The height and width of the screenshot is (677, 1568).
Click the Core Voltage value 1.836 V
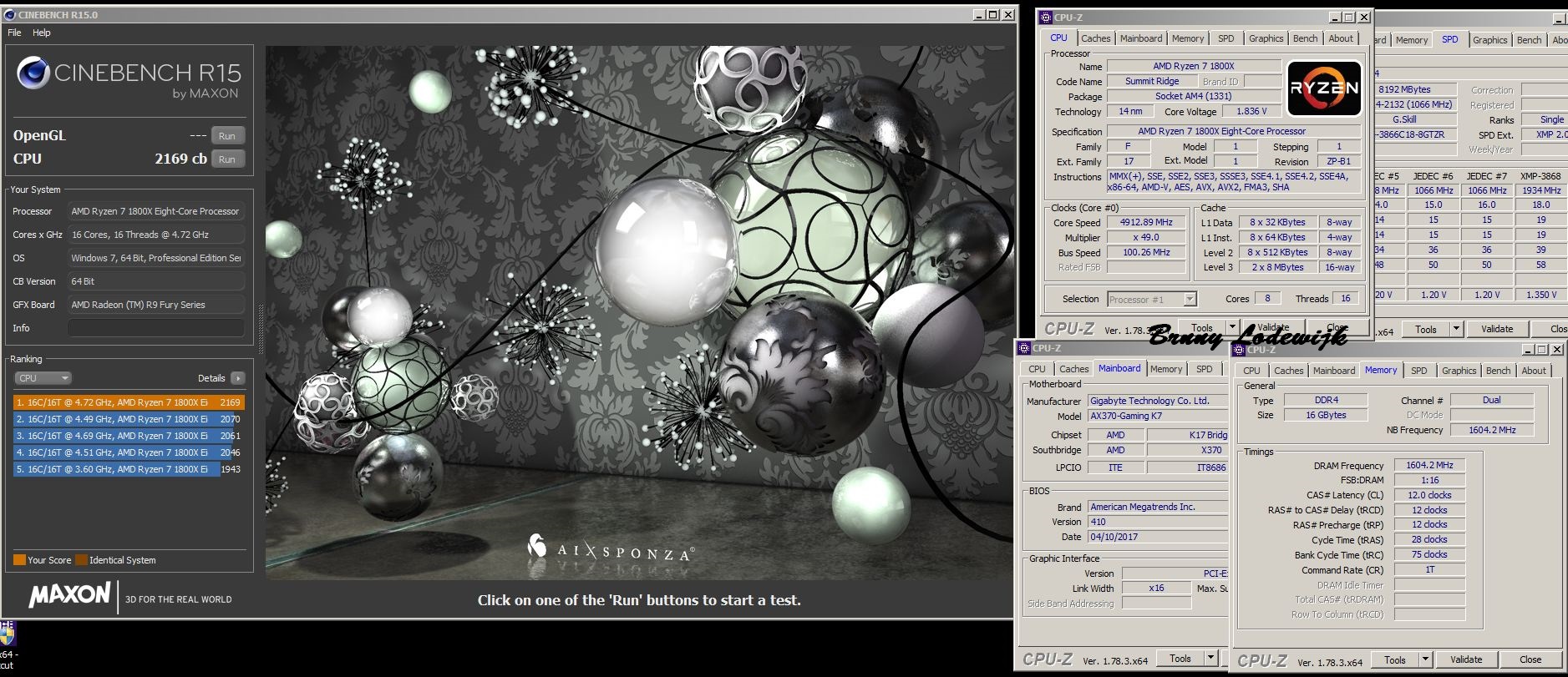pos(1251,111)
